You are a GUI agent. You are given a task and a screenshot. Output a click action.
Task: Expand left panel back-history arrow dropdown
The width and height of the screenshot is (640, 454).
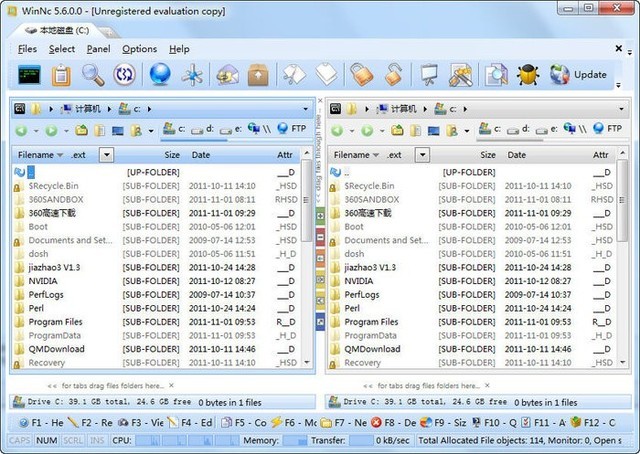[x=36, y=131]
